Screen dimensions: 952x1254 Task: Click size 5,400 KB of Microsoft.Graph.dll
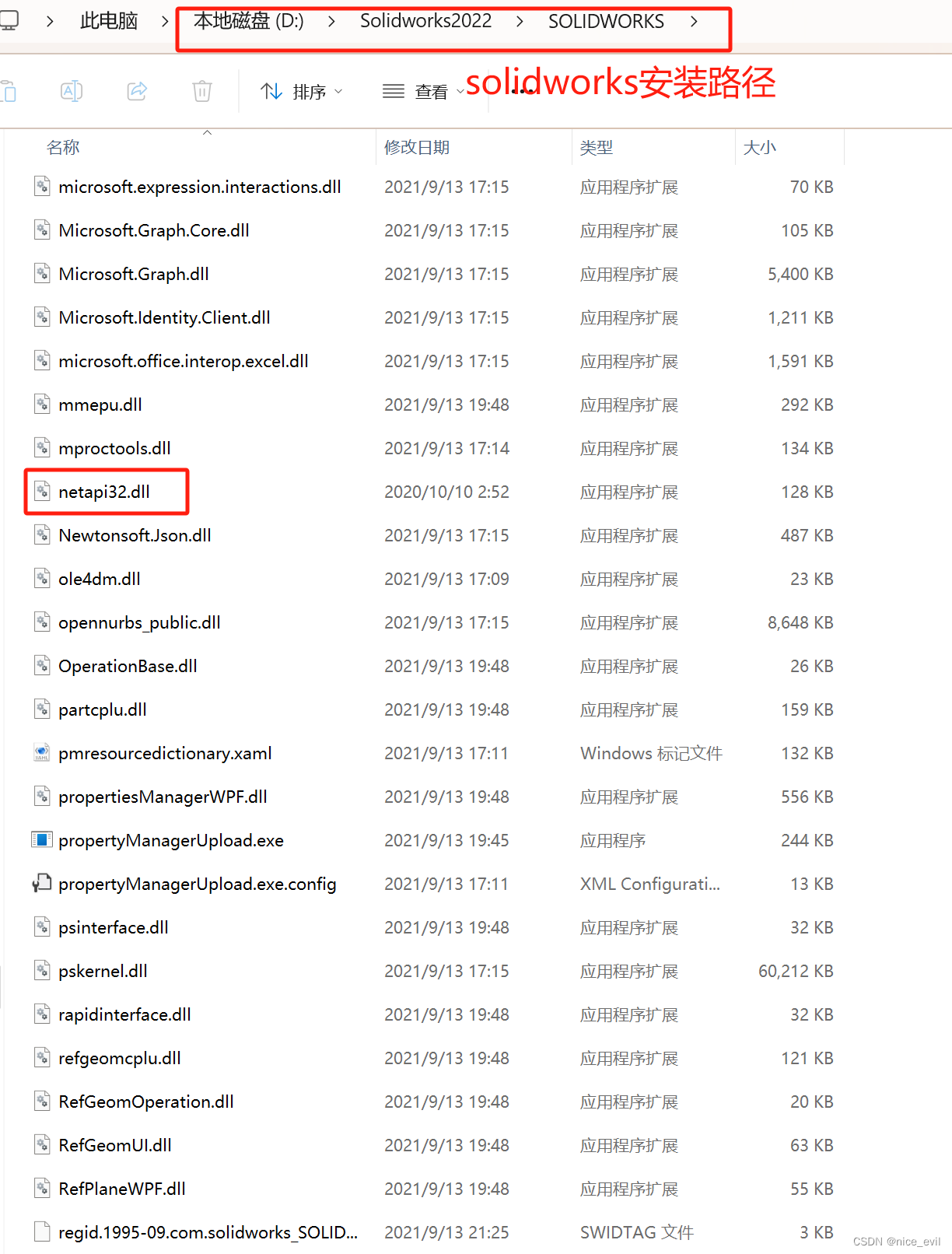[800, 274]
